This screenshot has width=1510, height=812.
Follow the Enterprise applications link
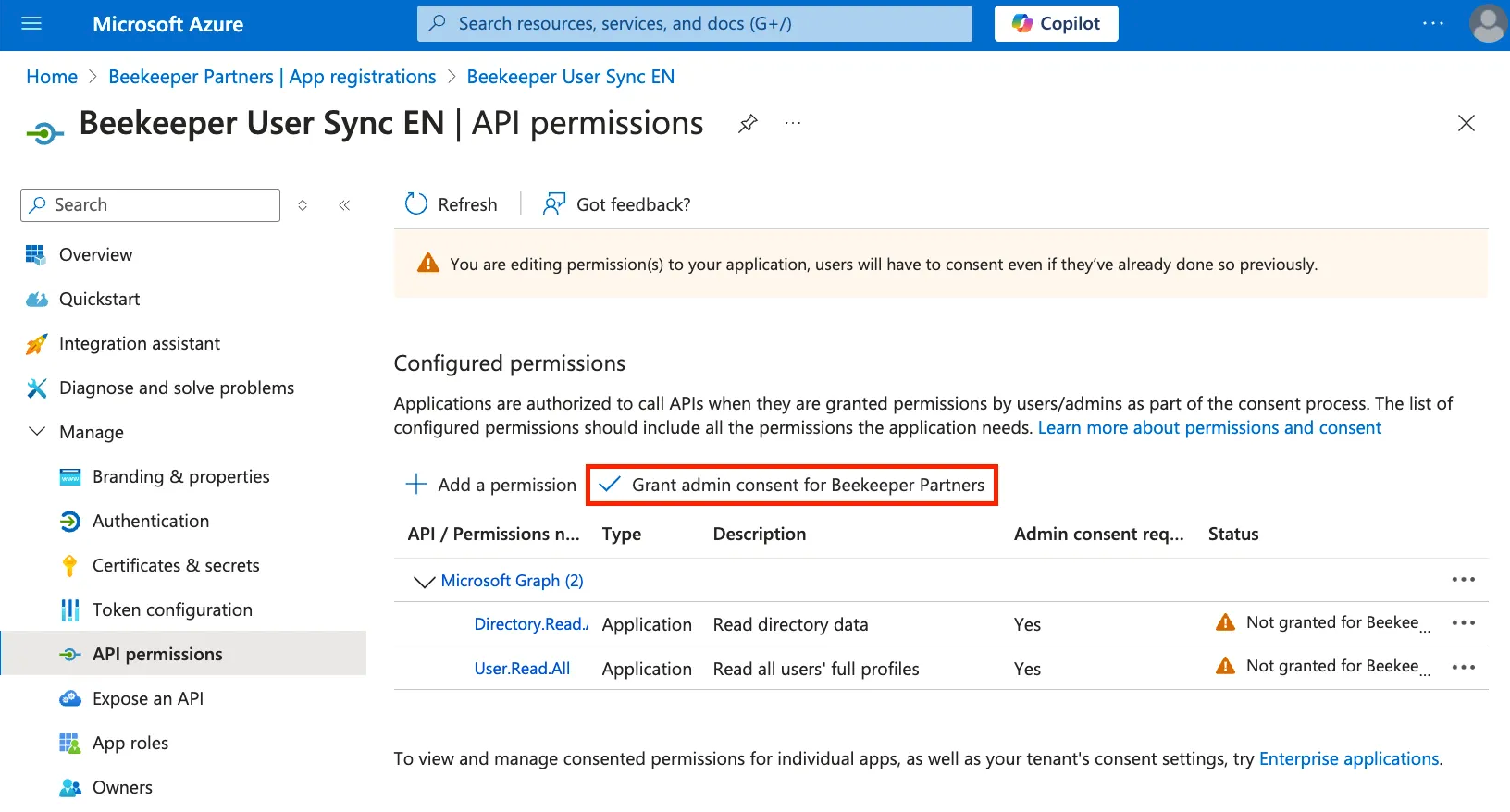click(x=1349, y=758)
